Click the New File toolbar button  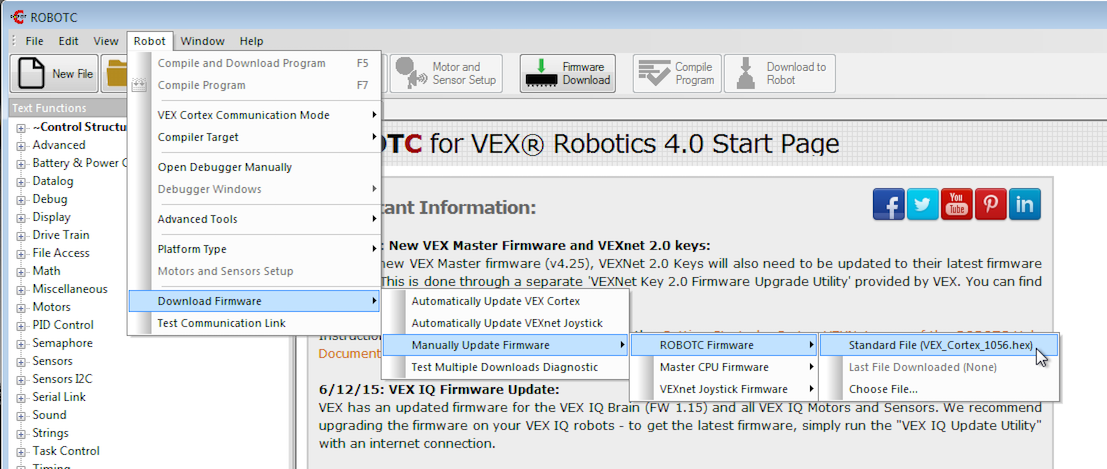(x=54, y=73)
